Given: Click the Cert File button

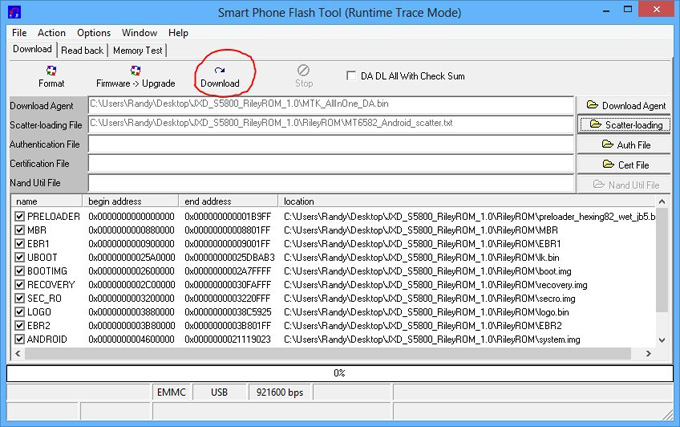Looking at the screenshot, I should (x=624, y=165).
